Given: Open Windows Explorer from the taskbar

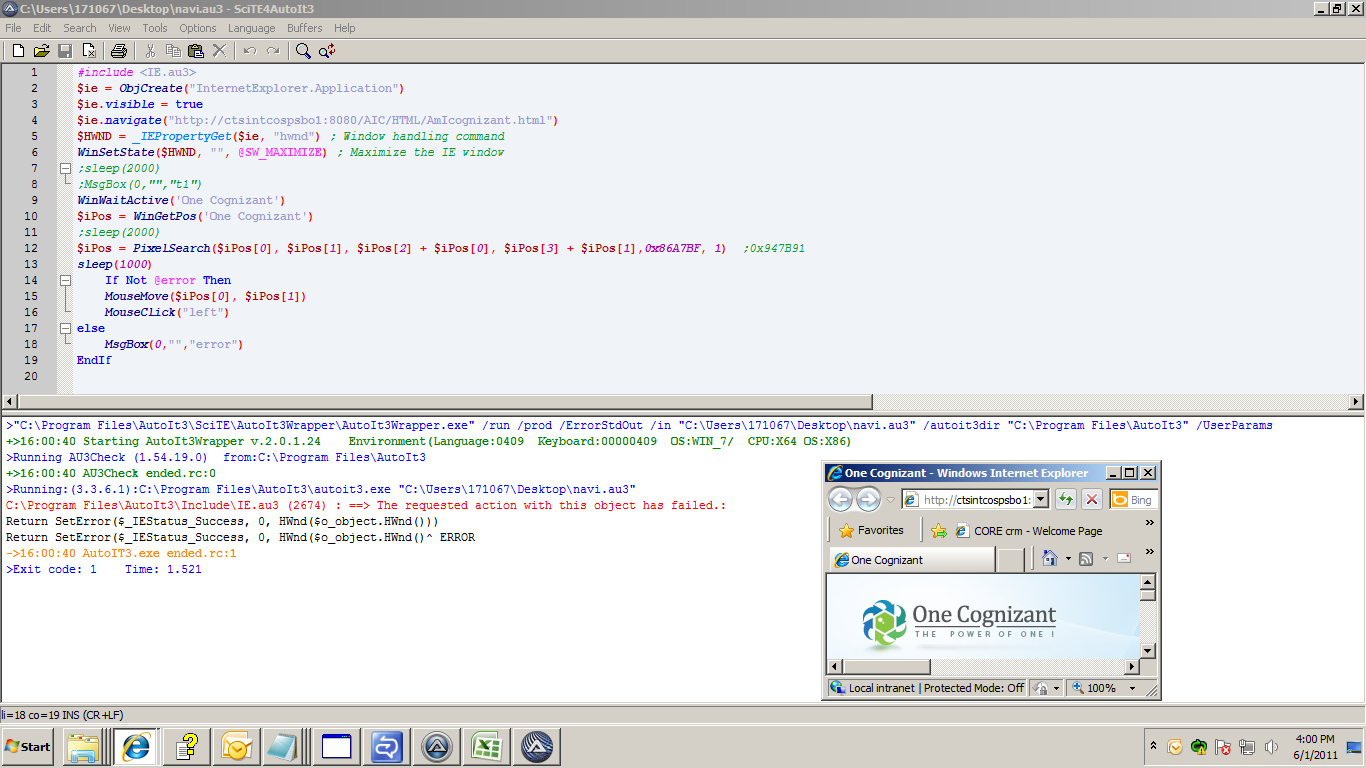Looking at the screenshot, I should [84, 746].
